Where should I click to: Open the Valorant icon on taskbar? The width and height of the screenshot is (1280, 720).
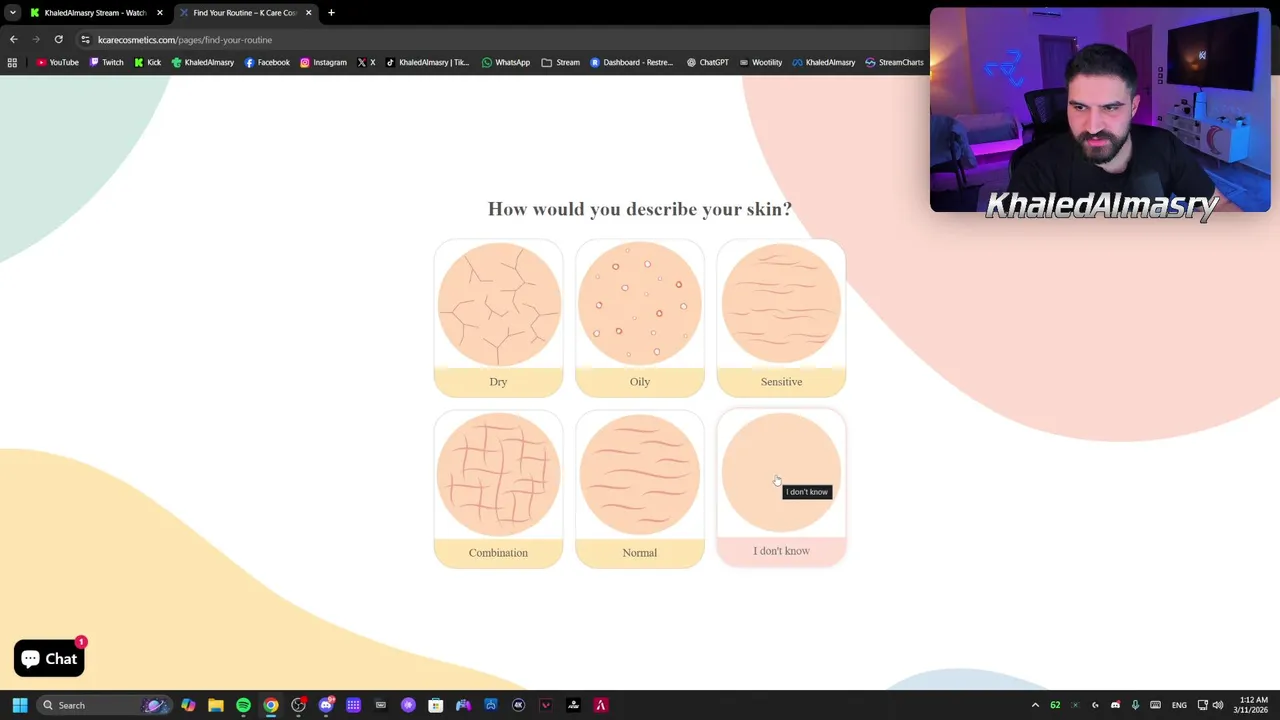[545, 705]
